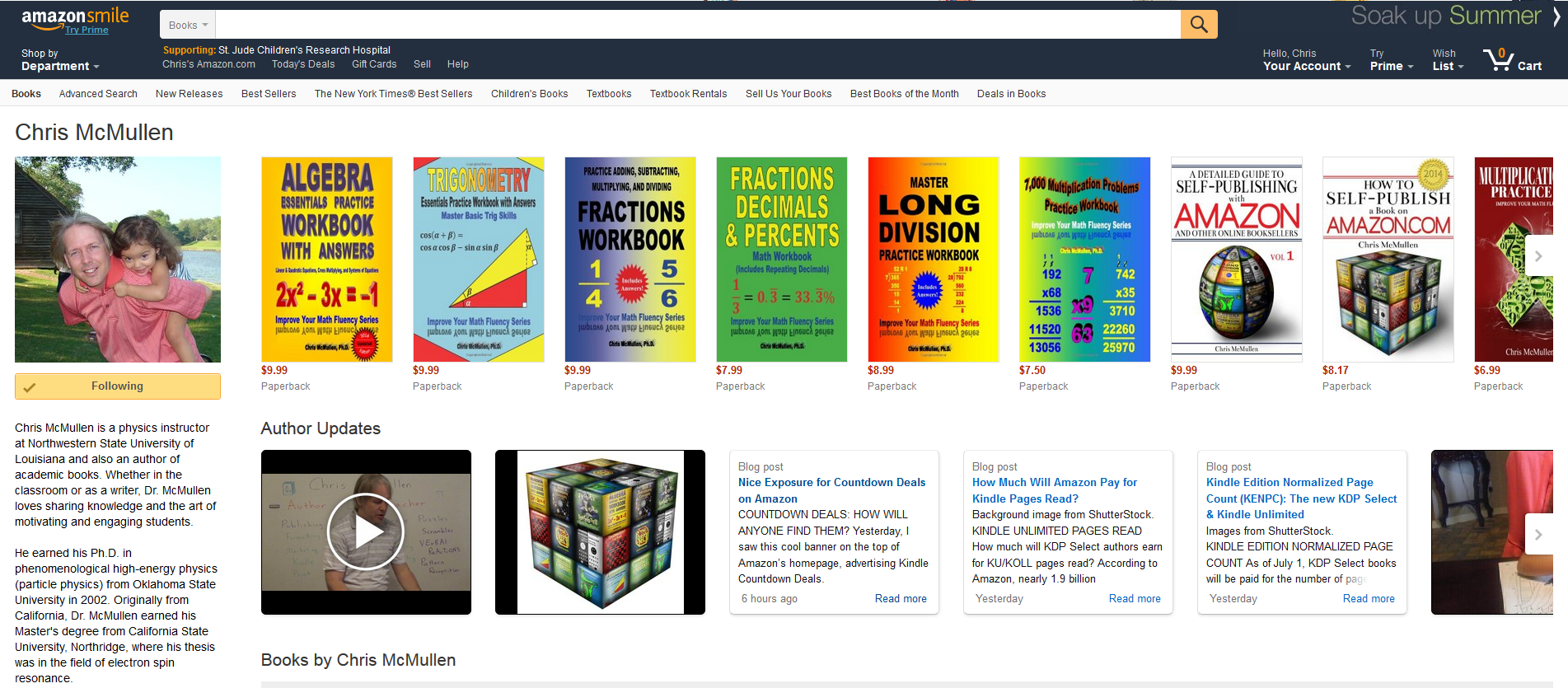Screen dimensions: 1568x688
Task: Toggle the Following author button
Action: (117, 386)
